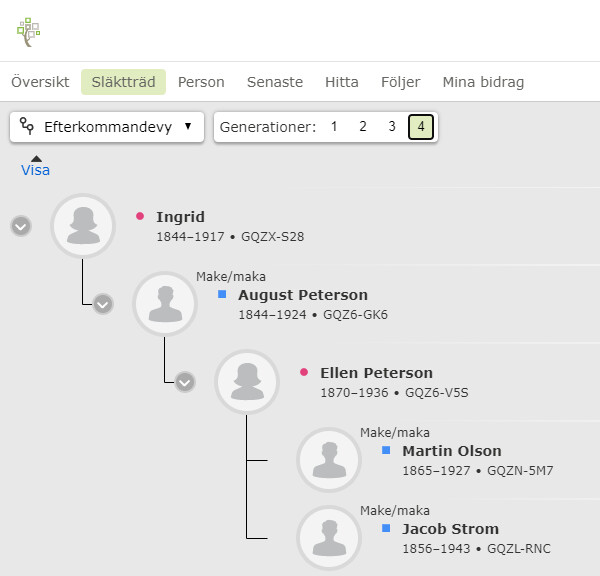Screen dimensions: 600x576
Task: Collapse Ingrid's descendants chevron
Action: pos(21,226)
